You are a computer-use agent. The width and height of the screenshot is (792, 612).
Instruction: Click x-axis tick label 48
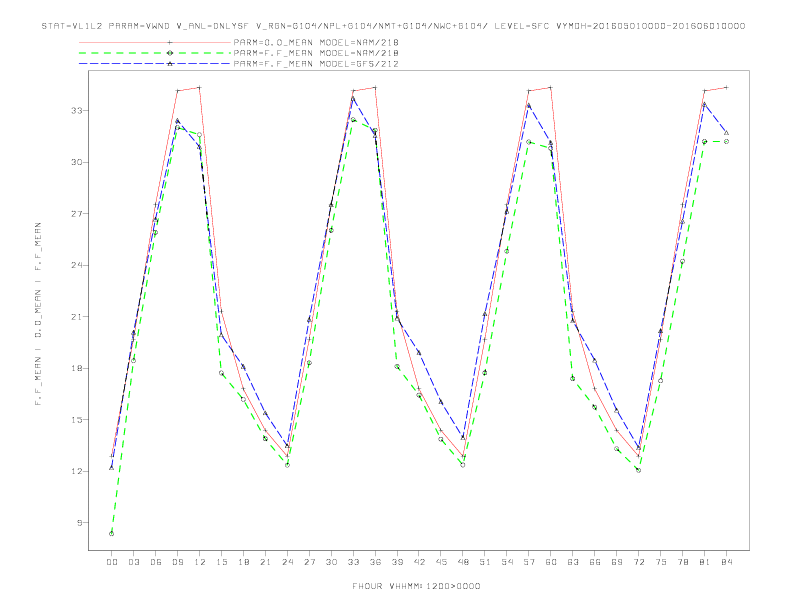[x=463, y=562]
